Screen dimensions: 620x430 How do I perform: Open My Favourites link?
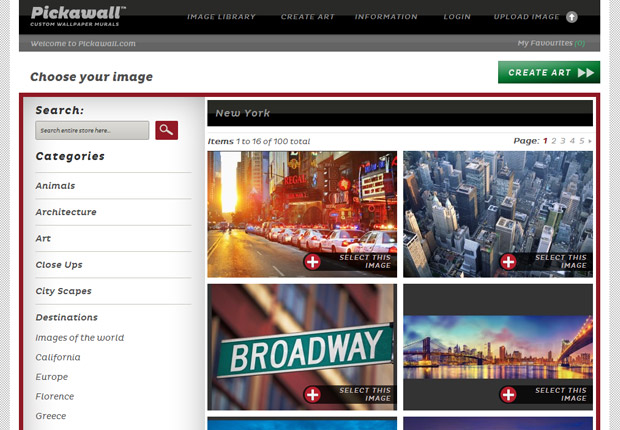click(x=551, y=43)
